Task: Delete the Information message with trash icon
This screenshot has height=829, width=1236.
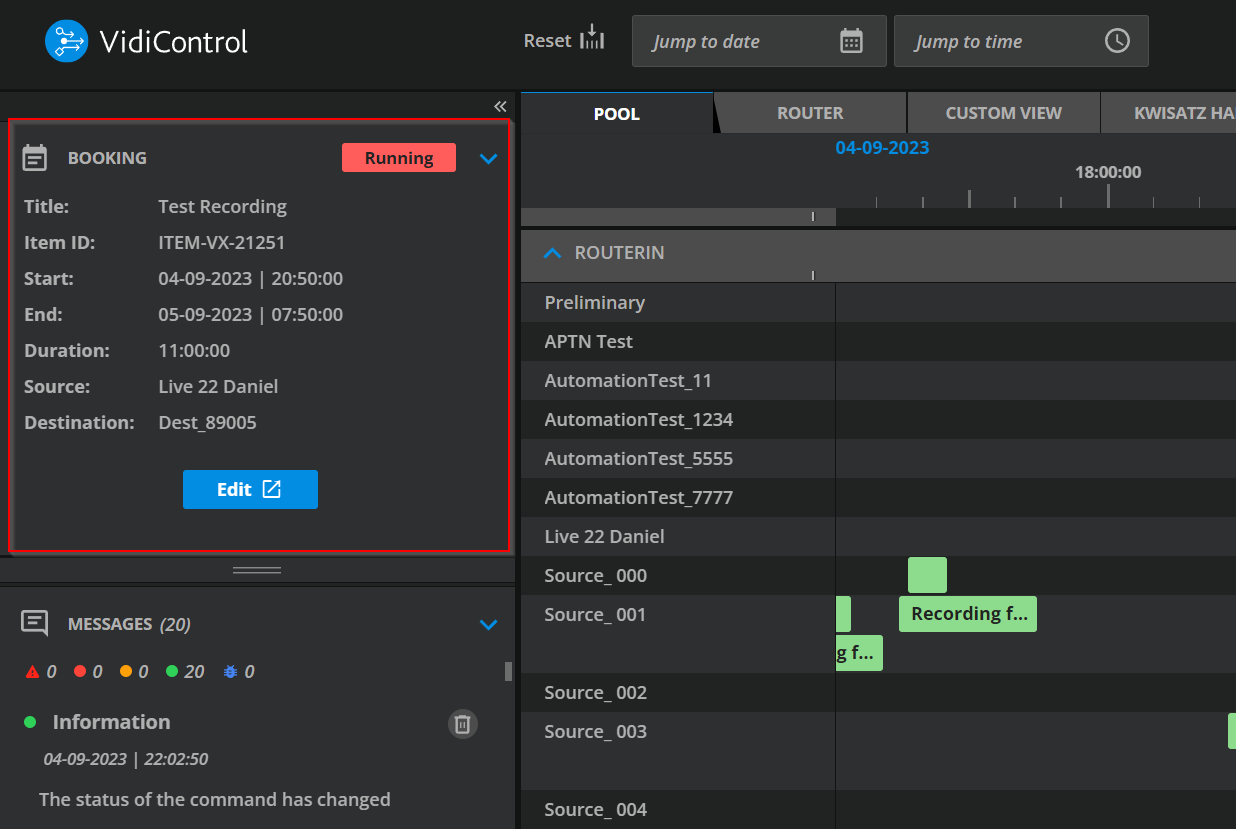Action: pyautogui.click(x=462, y=724)
